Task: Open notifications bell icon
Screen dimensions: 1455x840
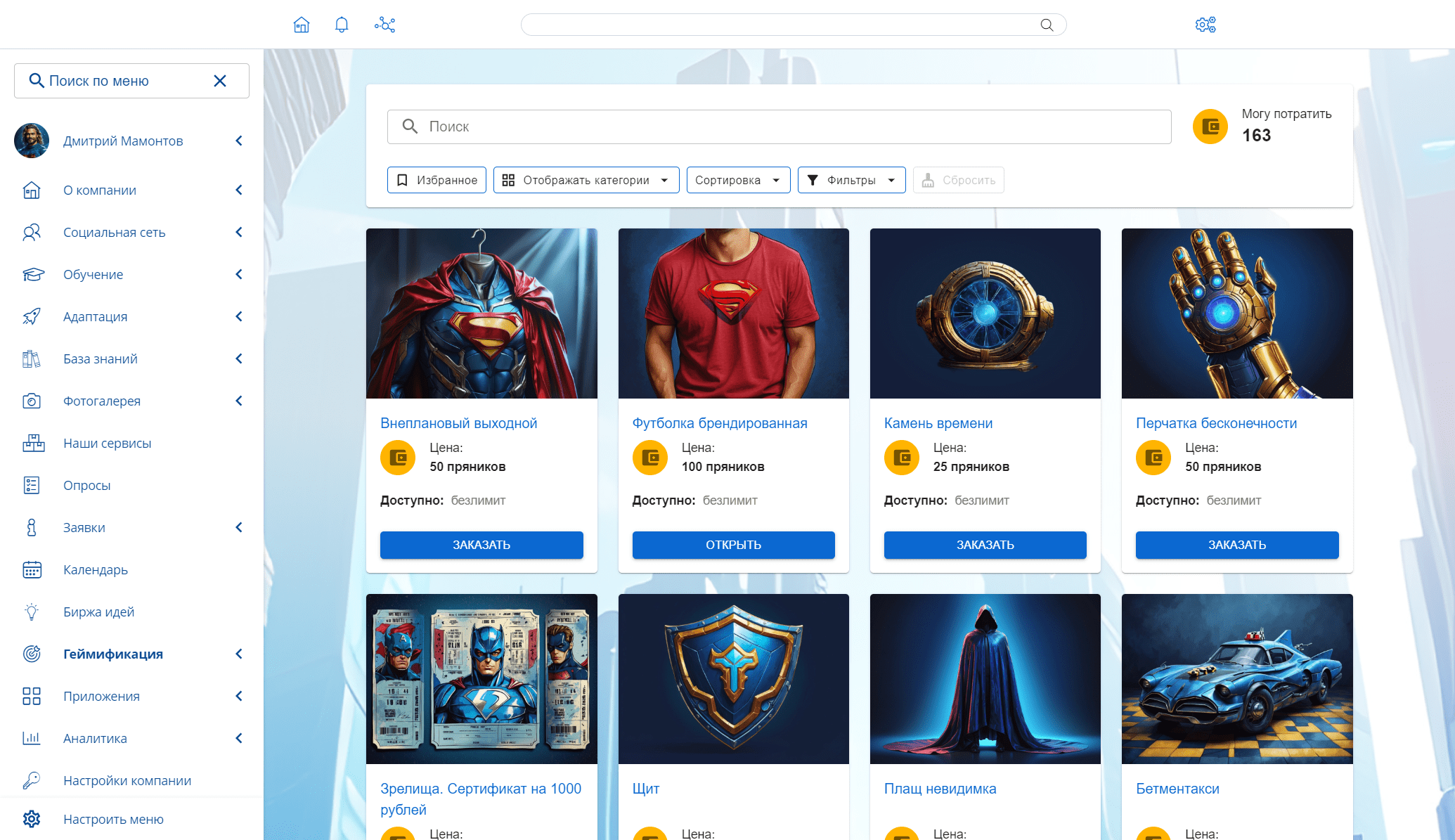Action: point(342,25)
